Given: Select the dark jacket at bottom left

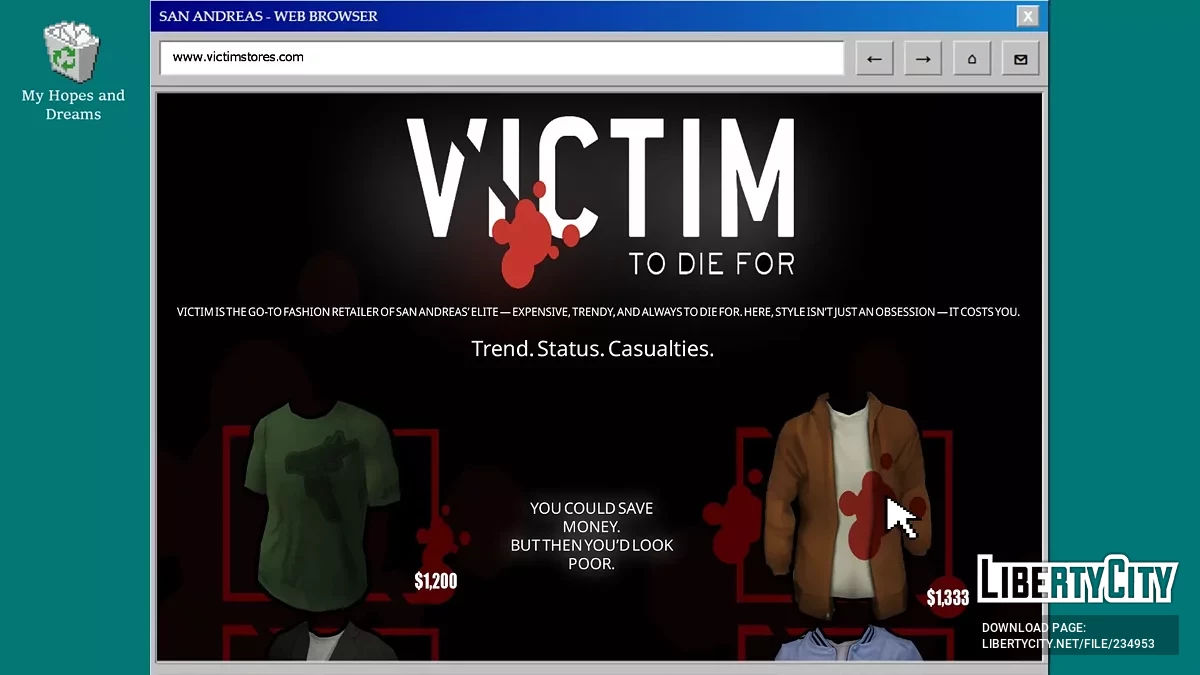Looking at the screenshot, I should pyautogui.click(x=318, y=643).
